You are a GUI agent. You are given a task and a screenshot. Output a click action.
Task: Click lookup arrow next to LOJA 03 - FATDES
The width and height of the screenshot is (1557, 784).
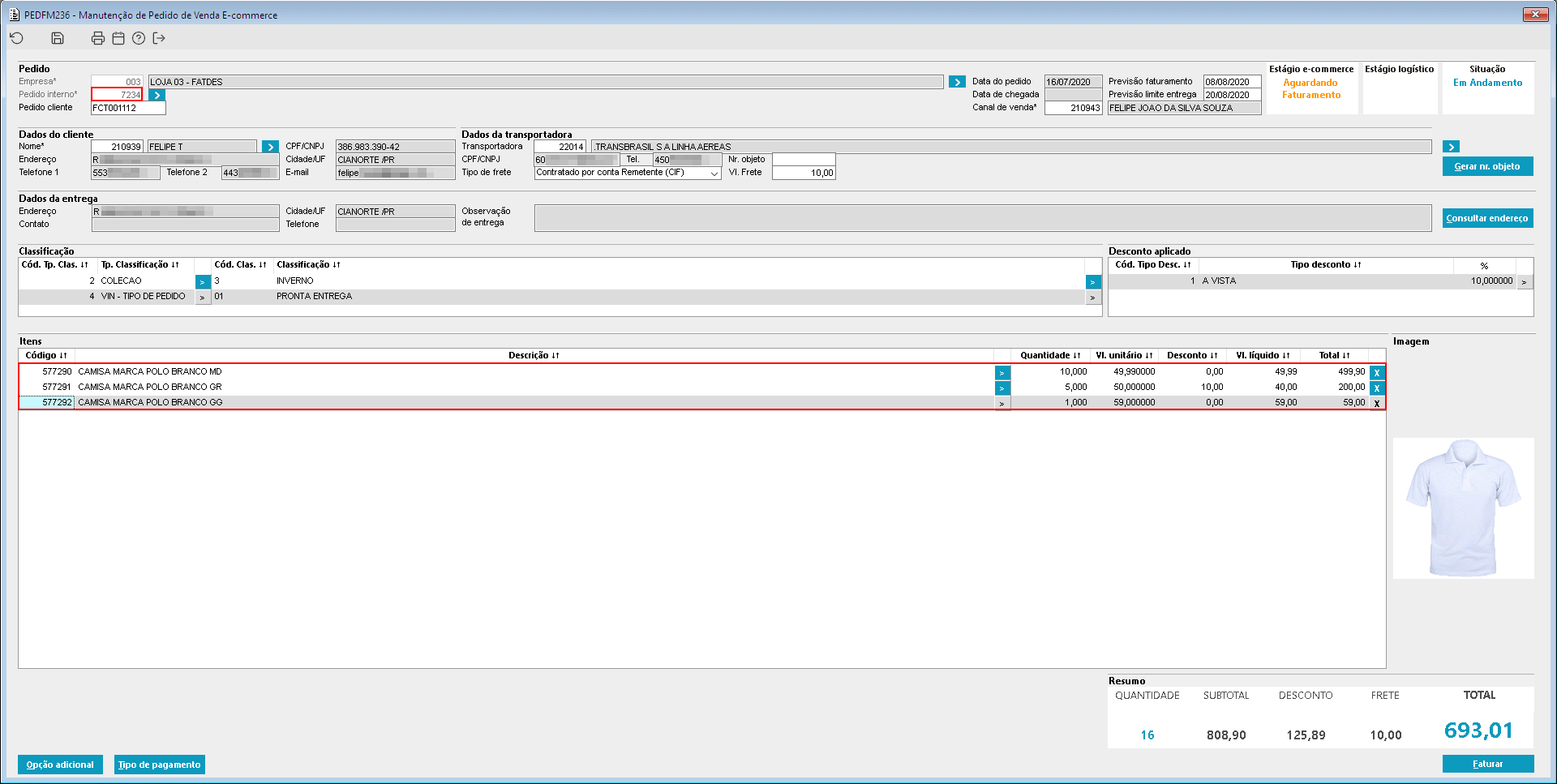tap(957, 82)
